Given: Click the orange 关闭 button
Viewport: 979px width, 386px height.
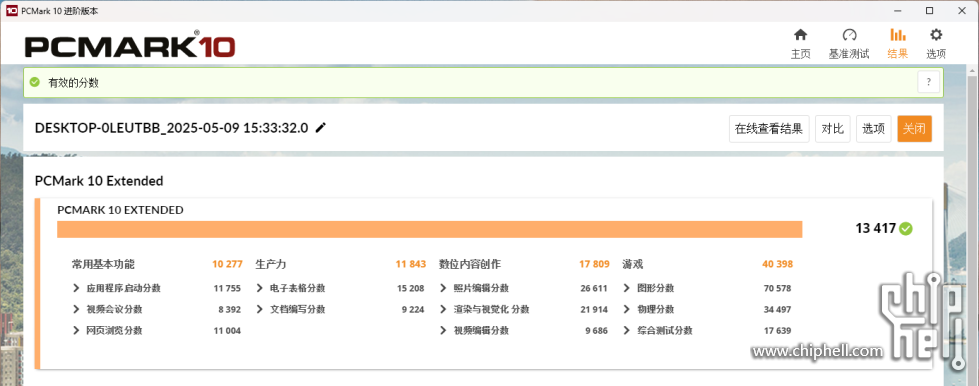Looking at the screenshot, I should coord(915,129).
